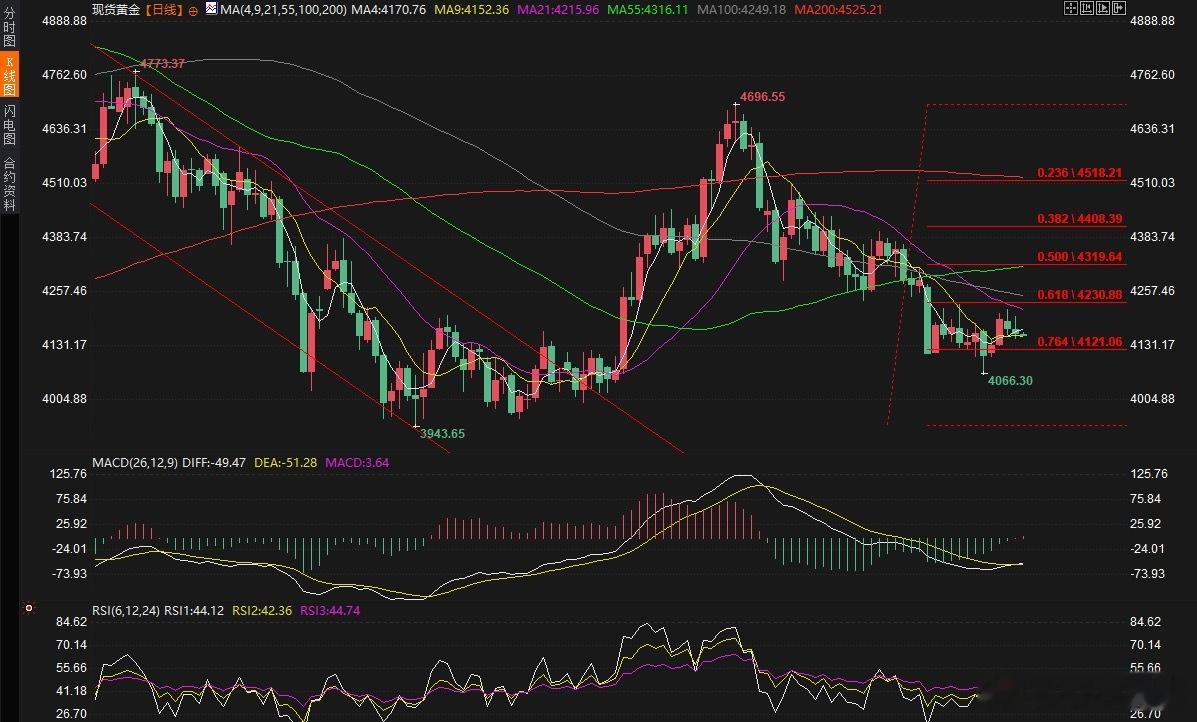The height and width of the screenshot is (722, 1197).
Task: Click the 3943.65 low price marker
Action: click(443, 434)
